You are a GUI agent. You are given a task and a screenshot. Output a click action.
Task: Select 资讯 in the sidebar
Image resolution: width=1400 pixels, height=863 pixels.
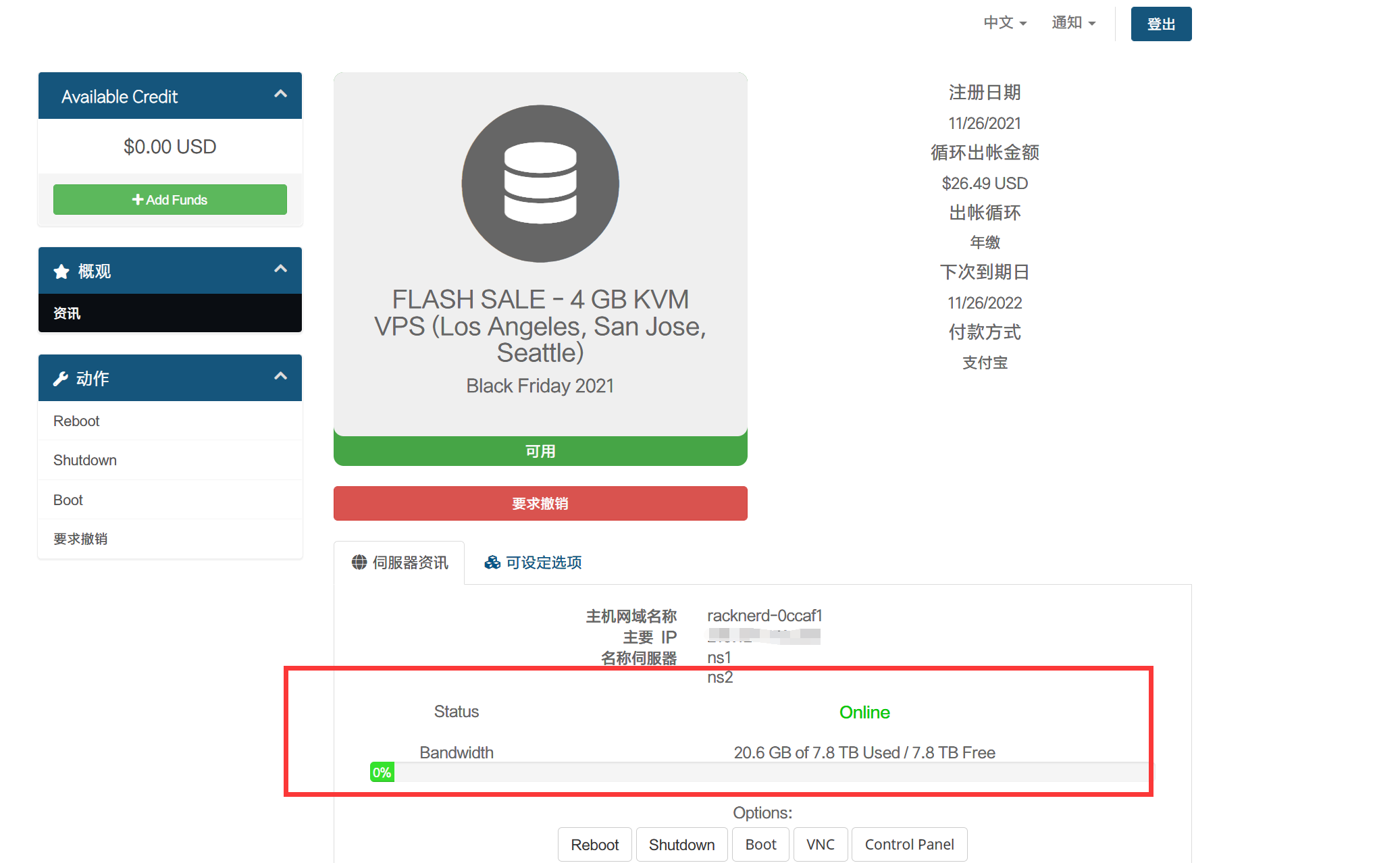(x=170, y=313)
